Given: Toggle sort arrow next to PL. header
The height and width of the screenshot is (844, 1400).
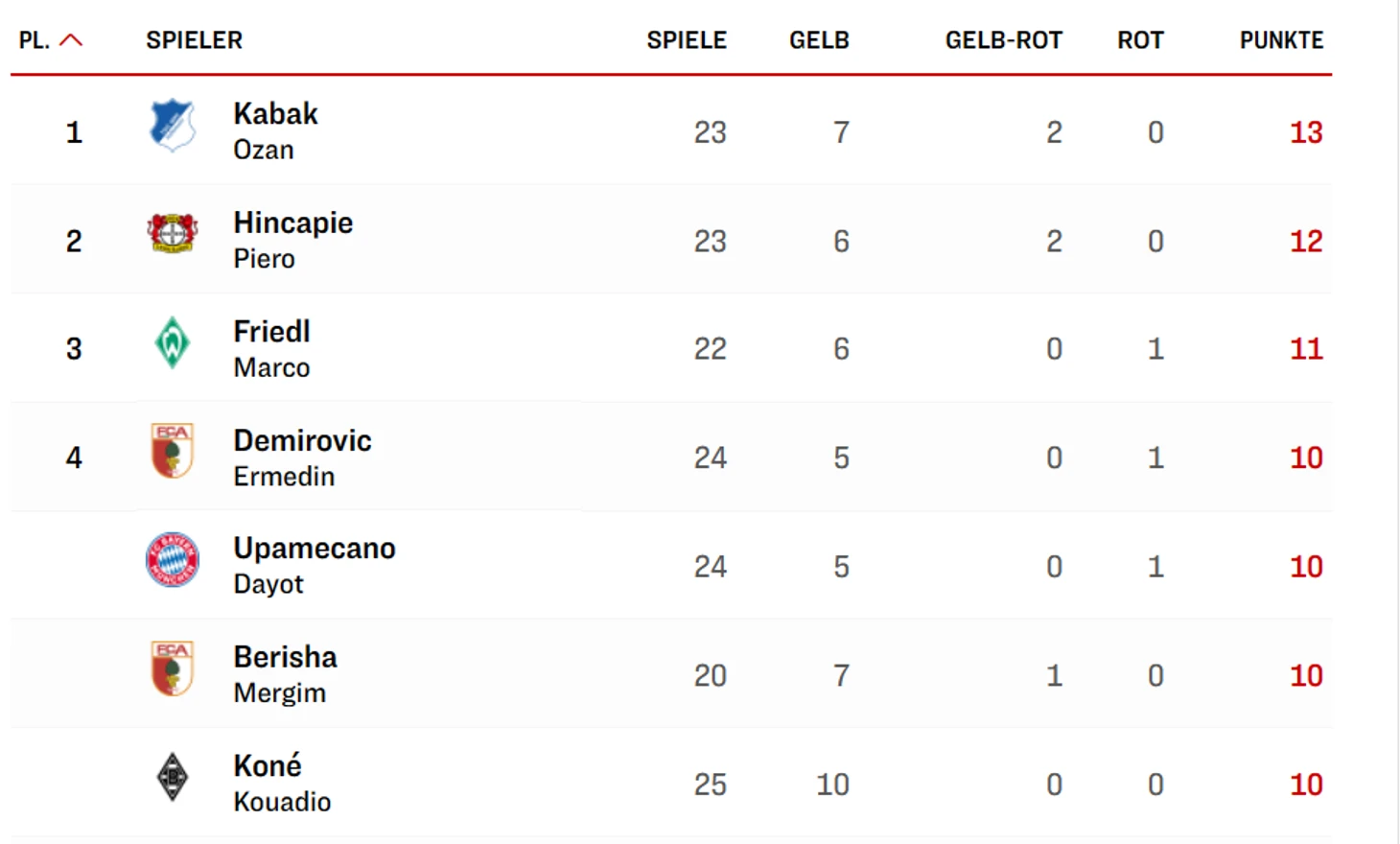Looking at the screenshot, I should 71,40.
